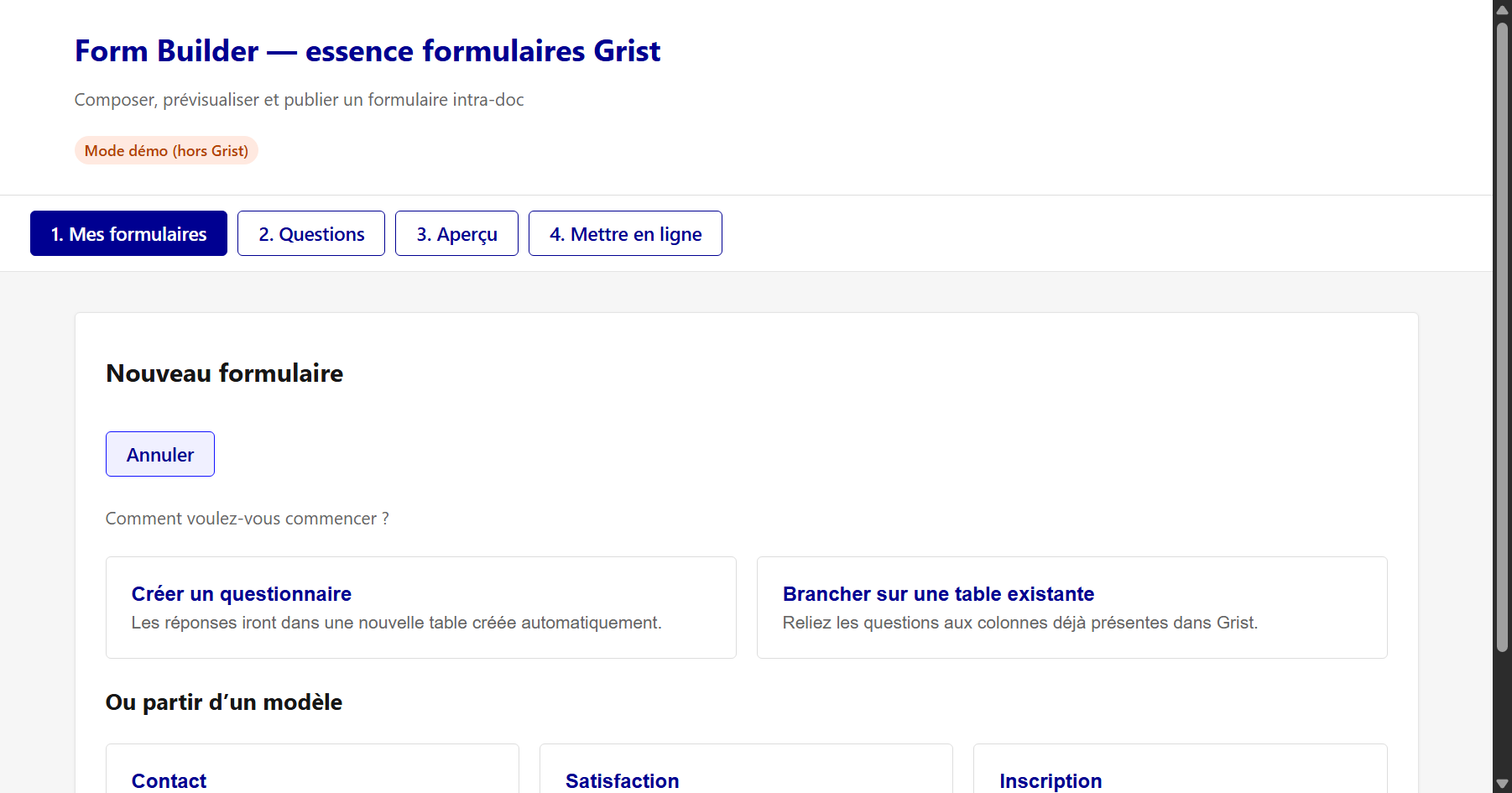Choose Créer un questionnaire card
The width and height of the screenshot is (1512, 793).
tap(421, 608)
